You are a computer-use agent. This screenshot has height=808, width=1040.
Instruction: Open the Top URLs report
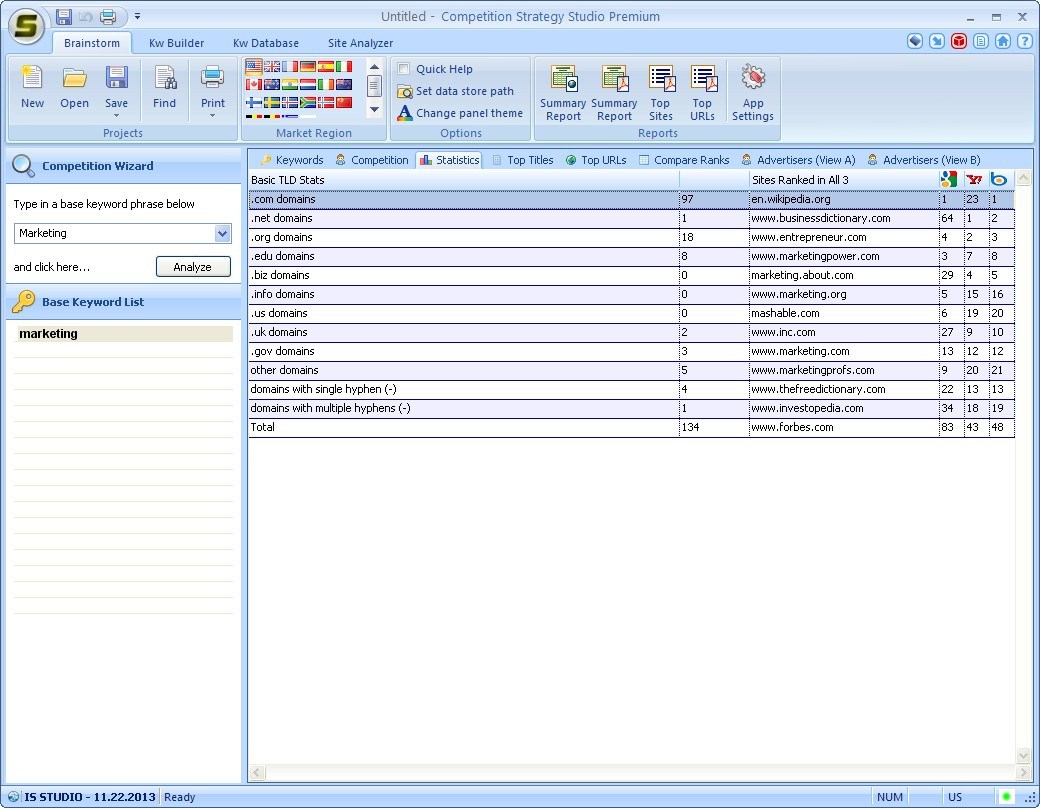tap(703, 90)
